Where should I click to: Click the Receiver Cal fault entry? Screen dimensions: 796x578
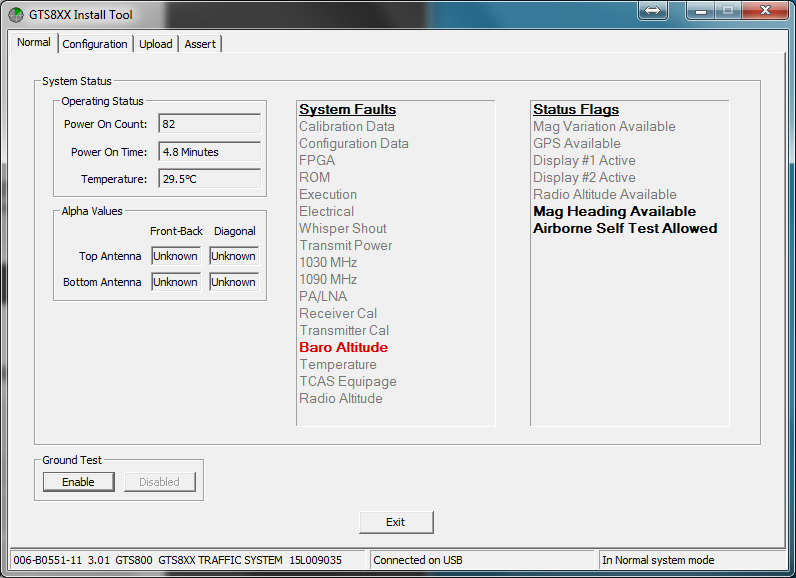click(x=338, y=314)
